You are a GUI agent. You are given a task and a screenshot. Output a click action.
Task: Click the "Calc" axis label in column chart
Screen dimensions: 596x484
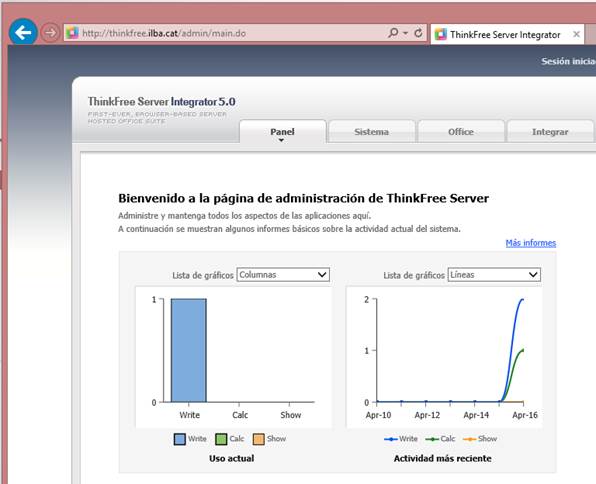pyautogui.click(x=240, y=415)
